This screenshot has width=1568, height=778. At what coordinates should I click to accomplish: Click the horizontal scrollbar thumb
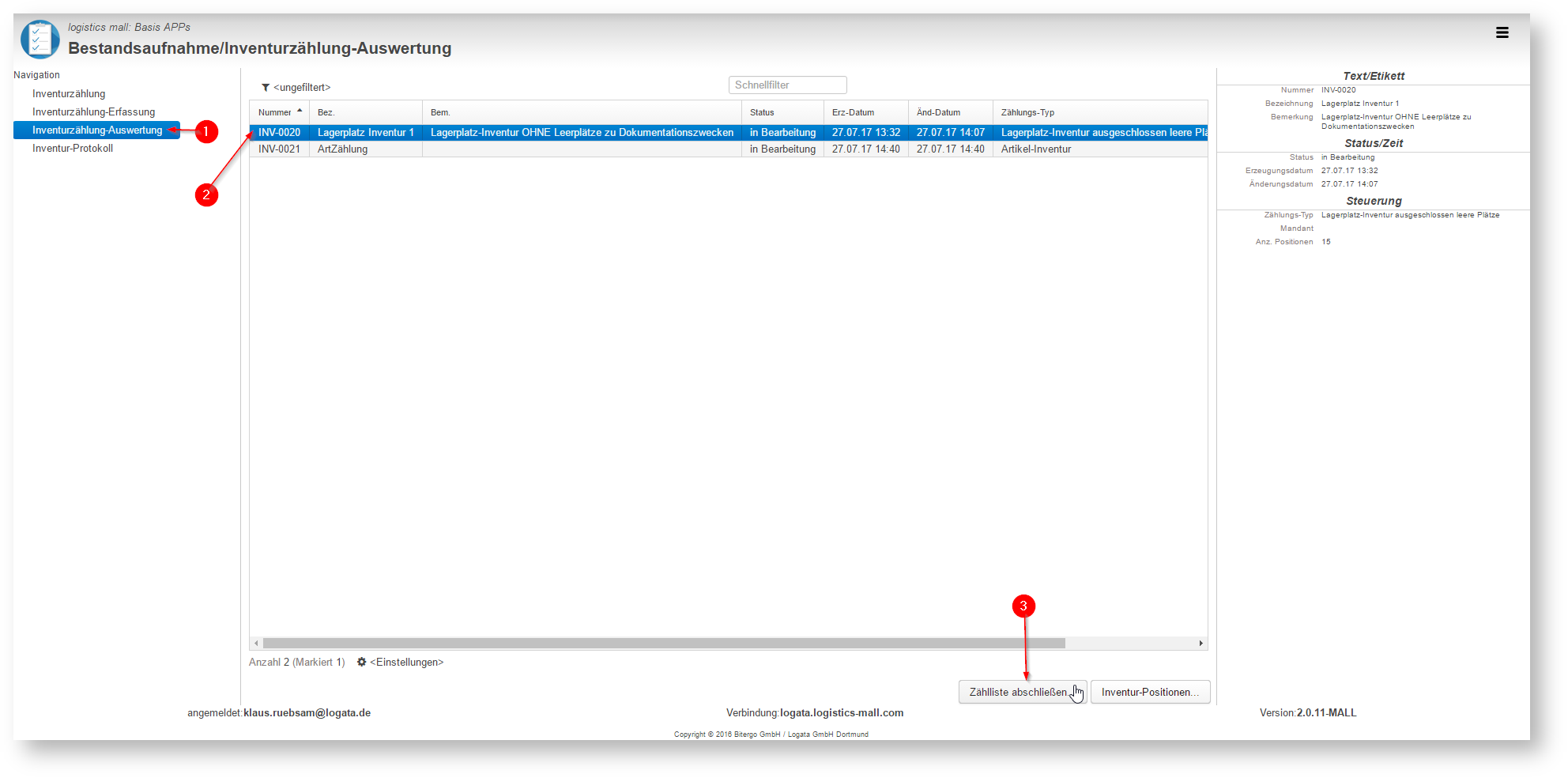[x=664, y=644]
